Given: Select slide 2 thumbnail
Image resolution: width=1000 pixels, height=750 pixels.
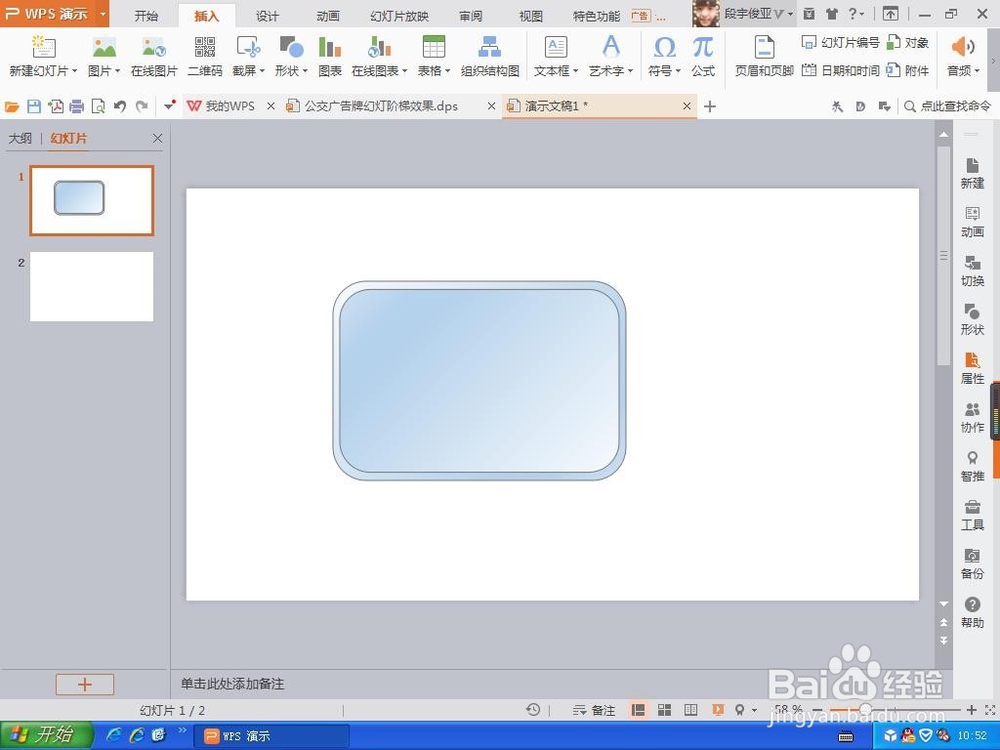Looking at the screenshot, I should pyautogui.click(x=92, y=286).
